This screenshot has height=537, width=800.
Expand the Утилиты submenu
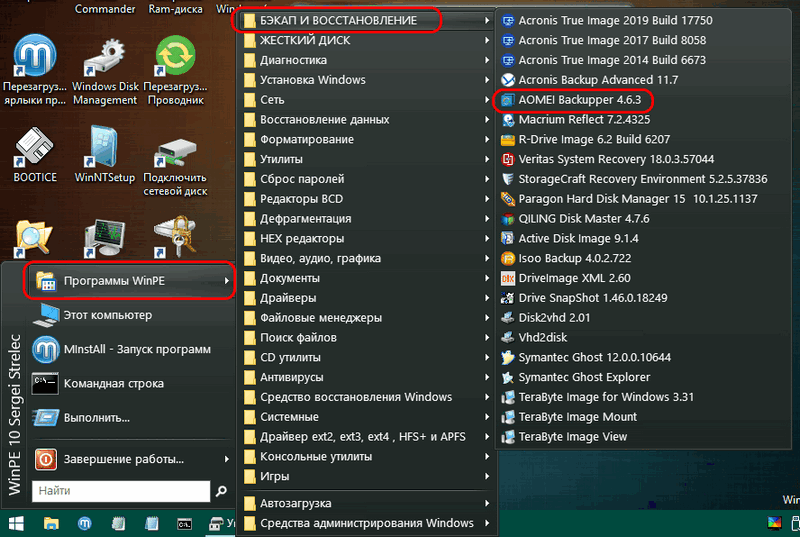(366, 160)
